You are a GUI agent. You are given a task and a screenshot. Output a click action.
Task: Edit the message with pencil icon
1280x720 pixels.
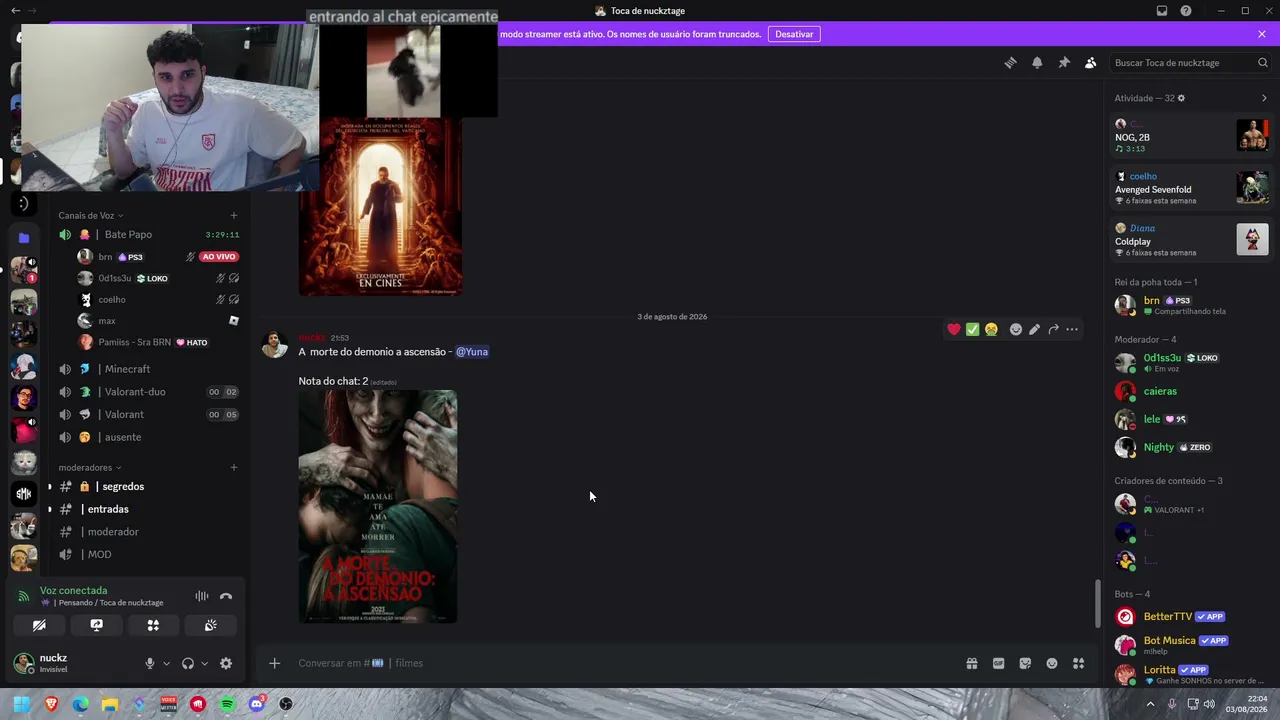point(1034,329)
